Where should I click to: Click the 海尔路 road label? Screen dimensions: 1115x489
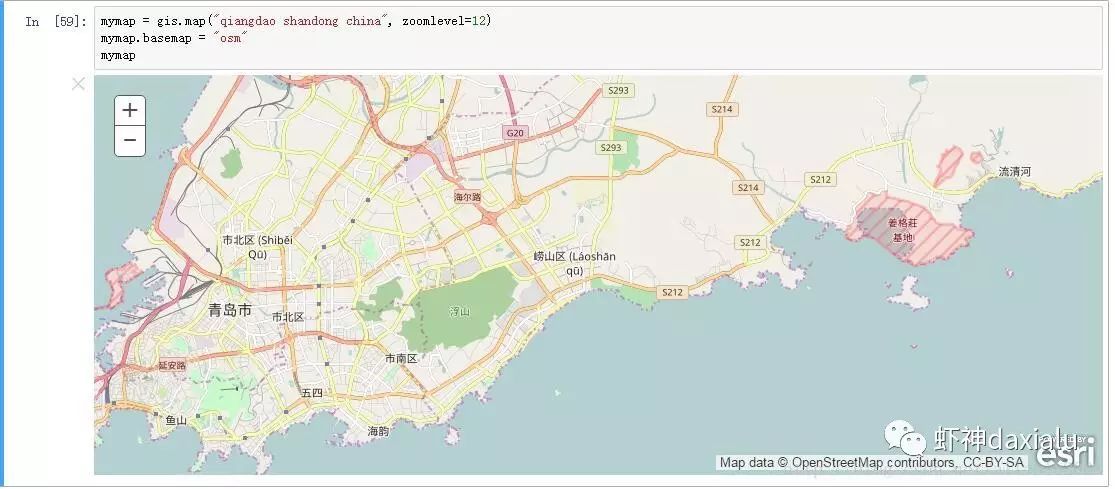(467, 197)
